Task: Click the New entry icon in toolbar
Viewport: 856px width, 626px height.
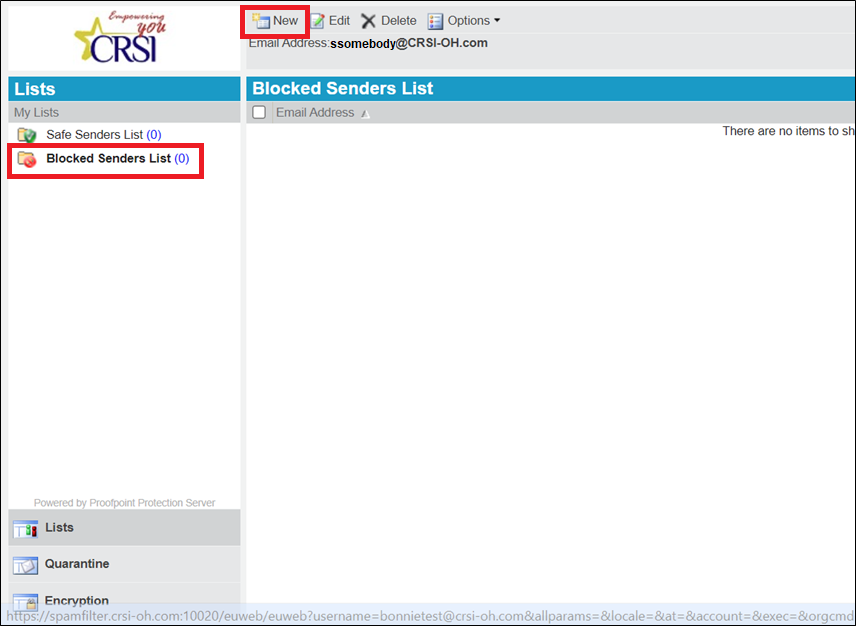Action: [262, 21]
